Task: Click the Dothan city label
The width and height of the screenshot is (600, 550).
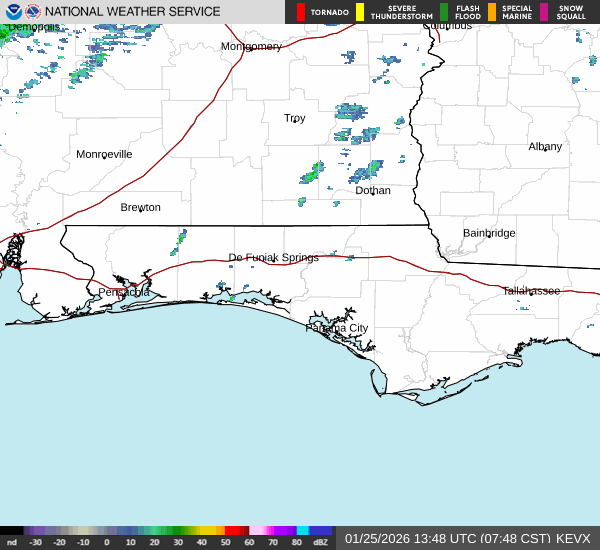Action: [x=373, y=190]
